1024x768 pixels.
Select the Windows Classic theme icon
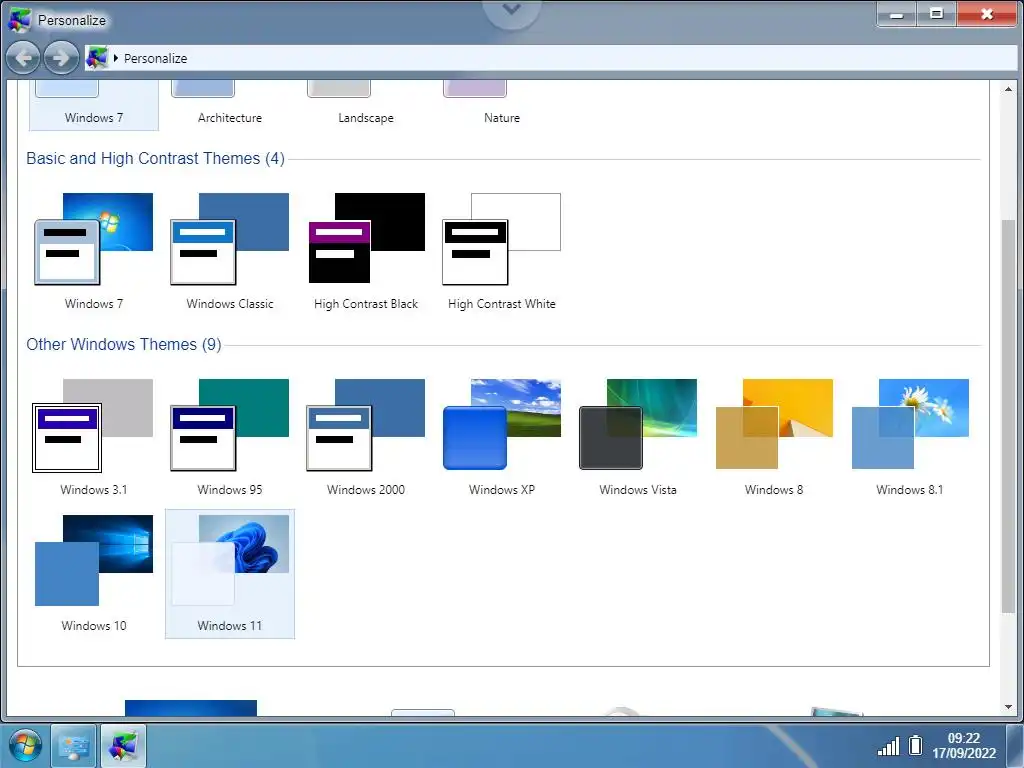coord(229,239)
